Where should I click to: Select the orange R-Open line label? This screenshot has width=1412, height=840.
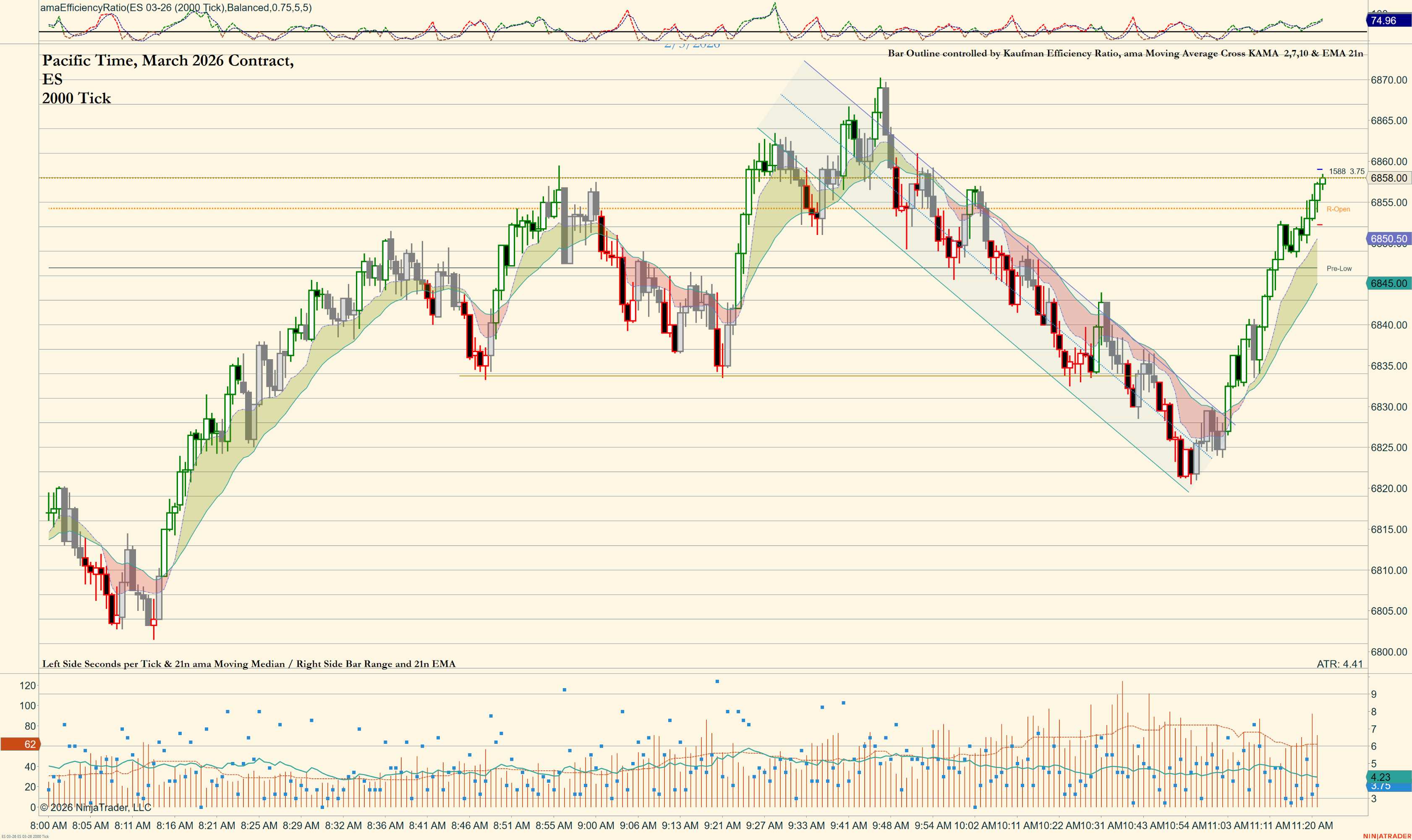click(1338, 209)
